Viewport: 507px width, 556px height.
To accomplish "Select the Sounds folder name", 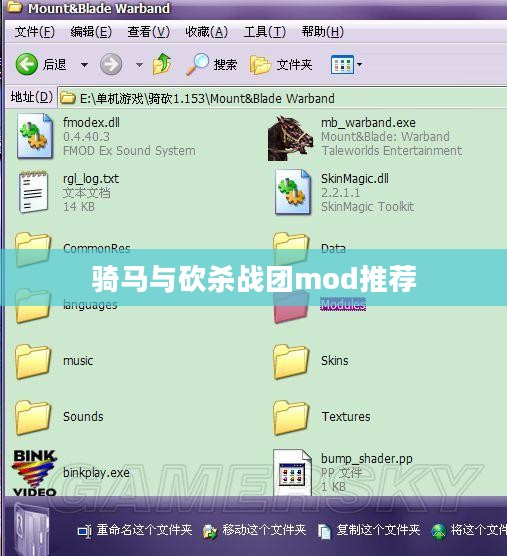I will click(83, 417).
